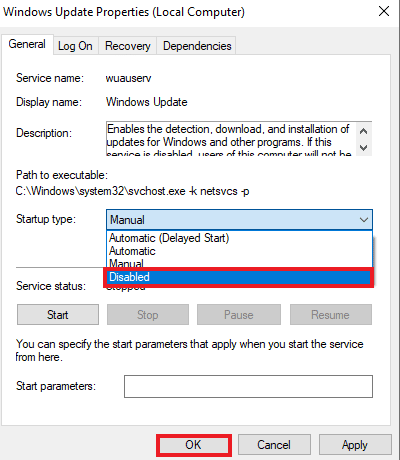Viewport: 400px width, 460px height.
Task: Open the Log On tab
Action: click(75, 46)
